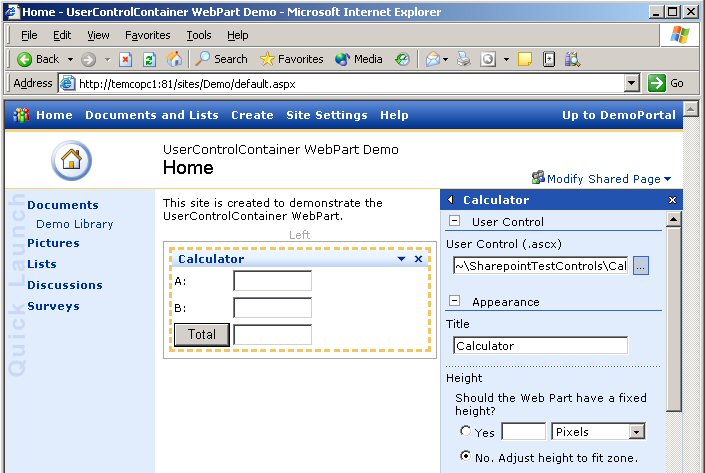Open the Pixels height unit dropdown
Viewport: 705px width, 473px height.
[x=636, y=432]
